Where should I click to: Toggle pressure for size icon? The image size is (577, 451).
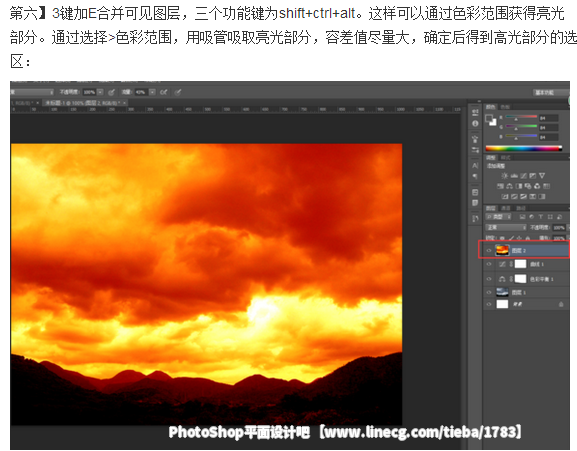(177, 92)
